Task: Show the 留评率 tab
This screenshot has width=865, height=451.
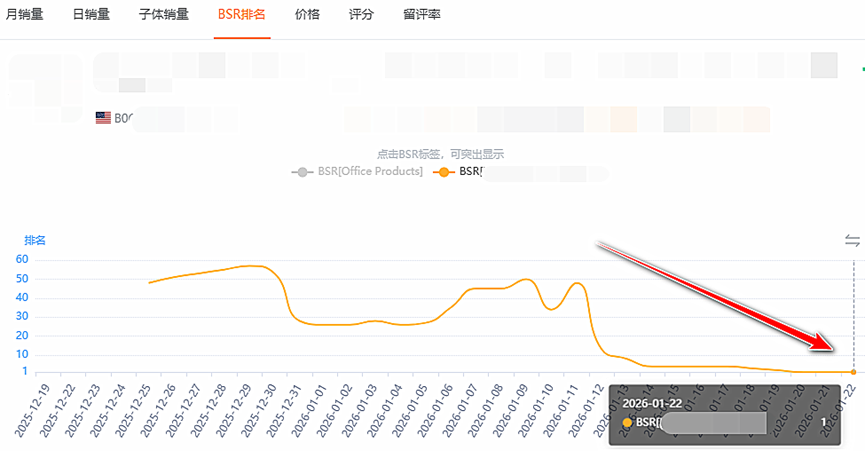Action: (x=422, y=15)
